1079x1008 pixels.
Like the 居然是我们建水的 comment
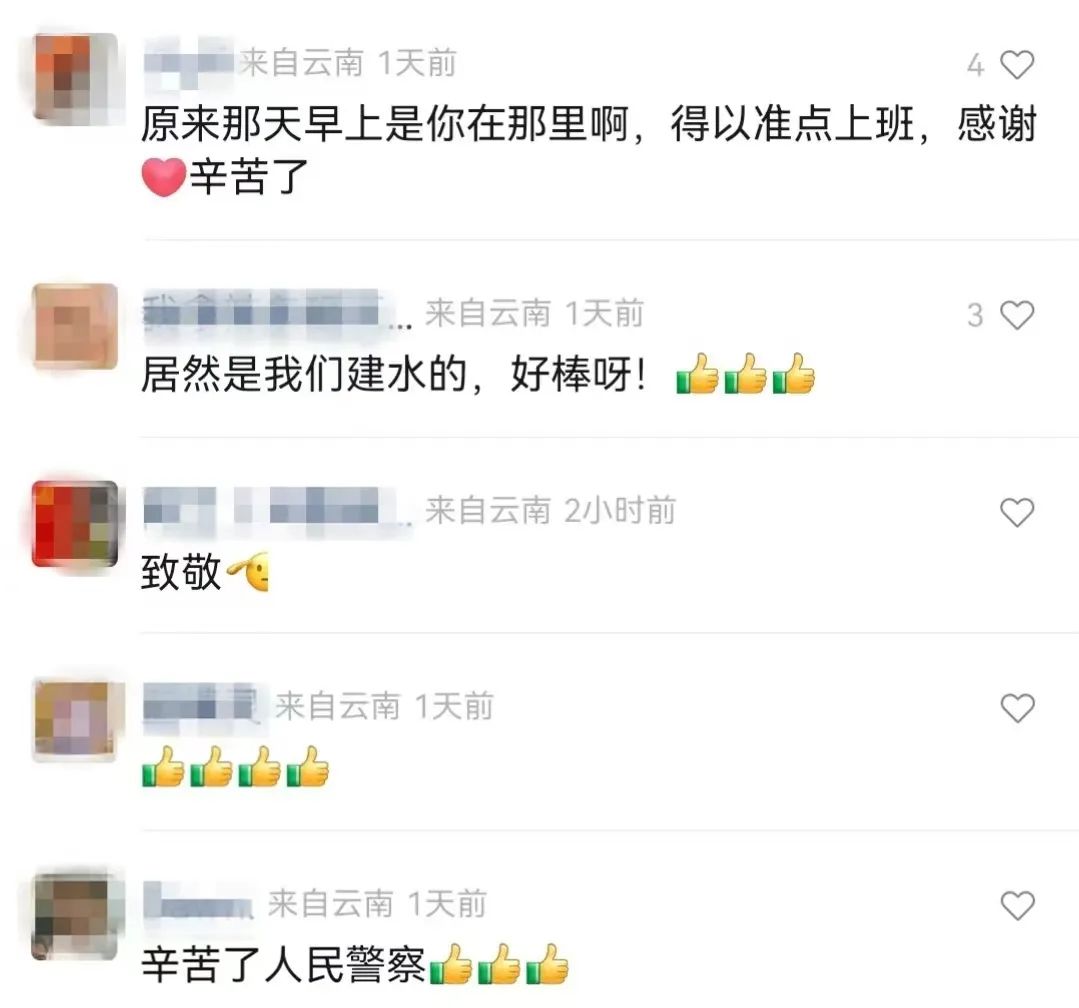point(1016,315)
